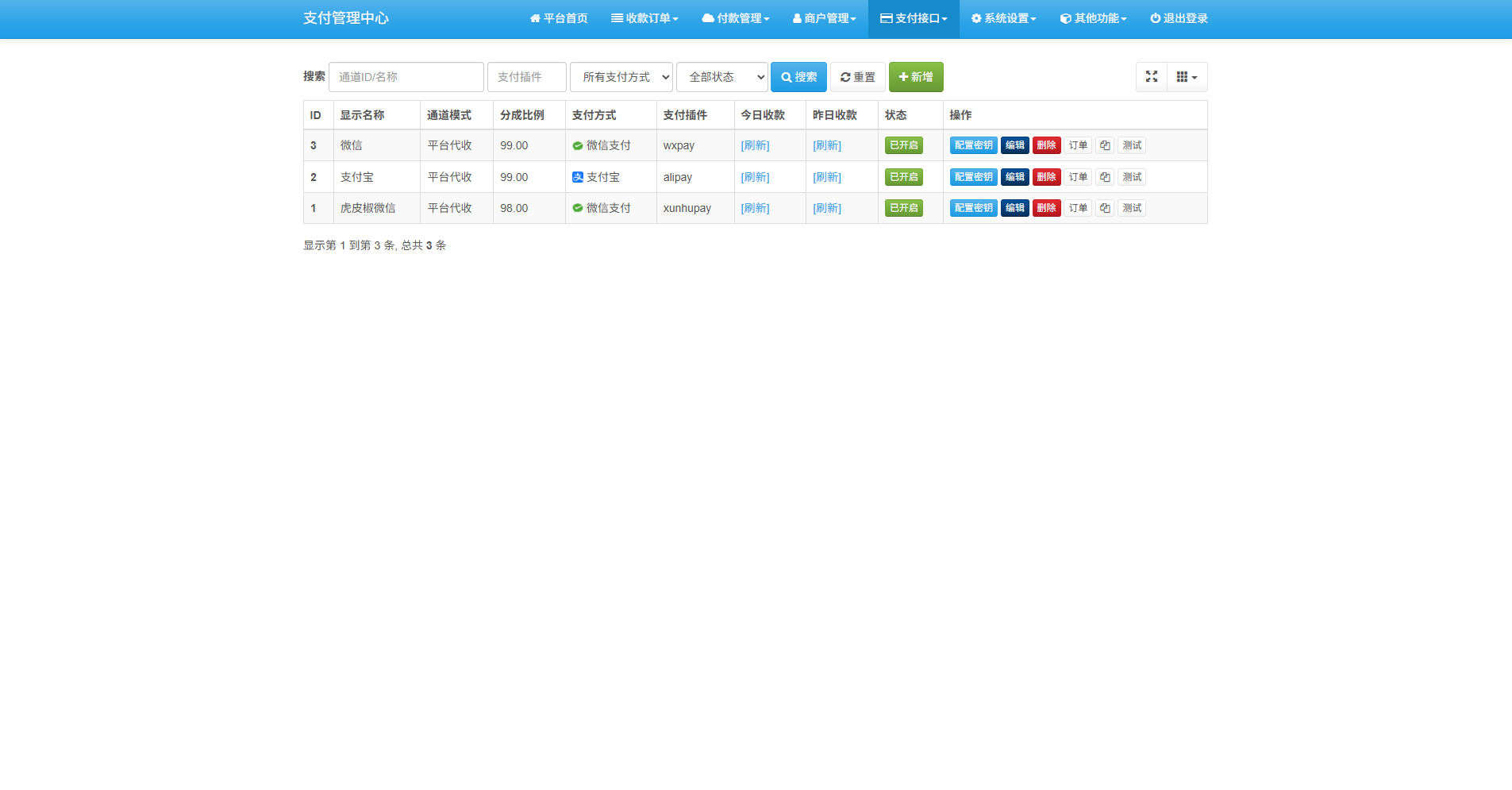Go to 平台首页 in navbar
Viewport: 1512px width, 790px height.
click(559, 18)
